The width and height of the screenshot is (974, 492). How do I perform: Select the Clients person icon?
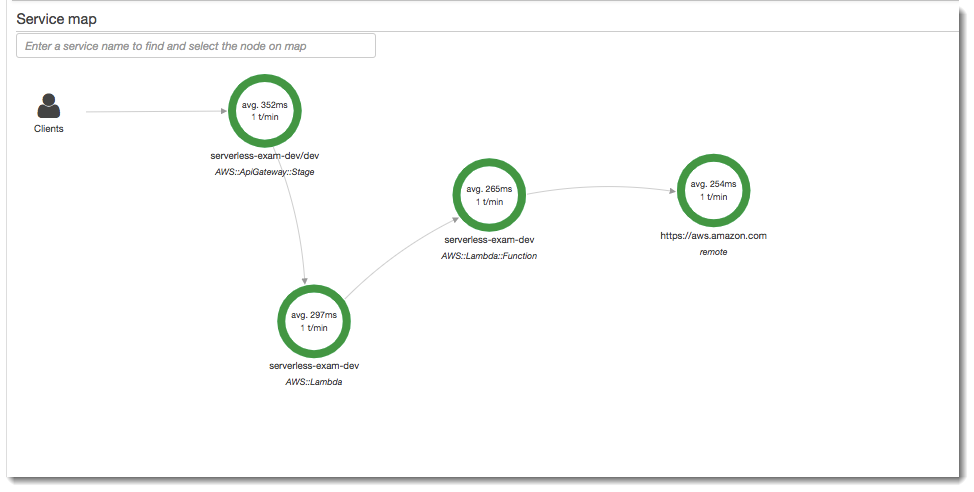pyautogui.click(x=48, y=106)
